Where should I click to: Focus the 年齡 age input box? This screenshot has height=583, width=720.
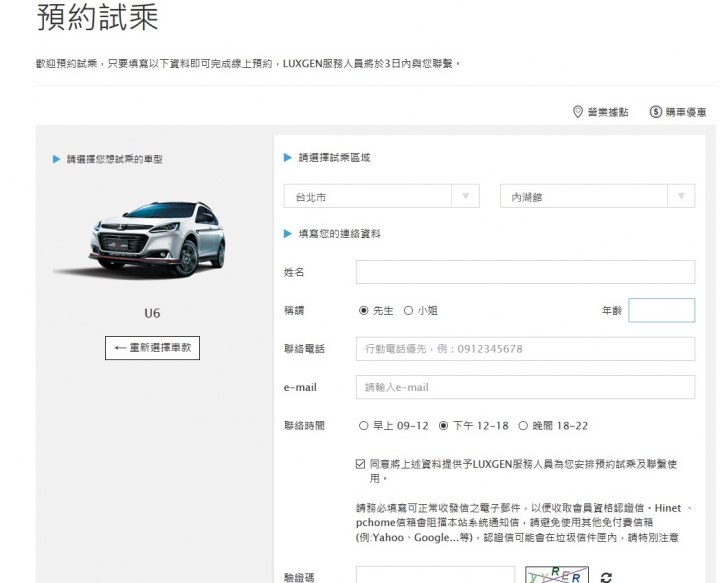click(662, 310)
